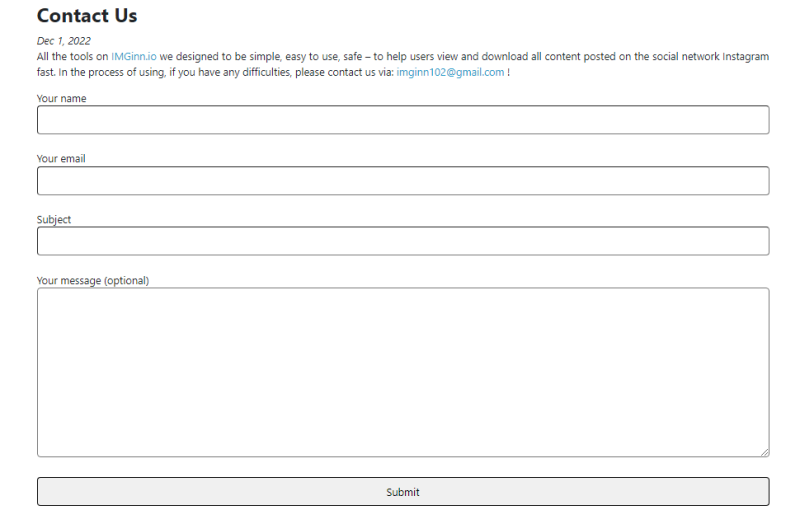Image resolution: width=800 pixels, height=510 pixels.
Task: Open the IMGinn.io link
Action: (x=134, y=57)
